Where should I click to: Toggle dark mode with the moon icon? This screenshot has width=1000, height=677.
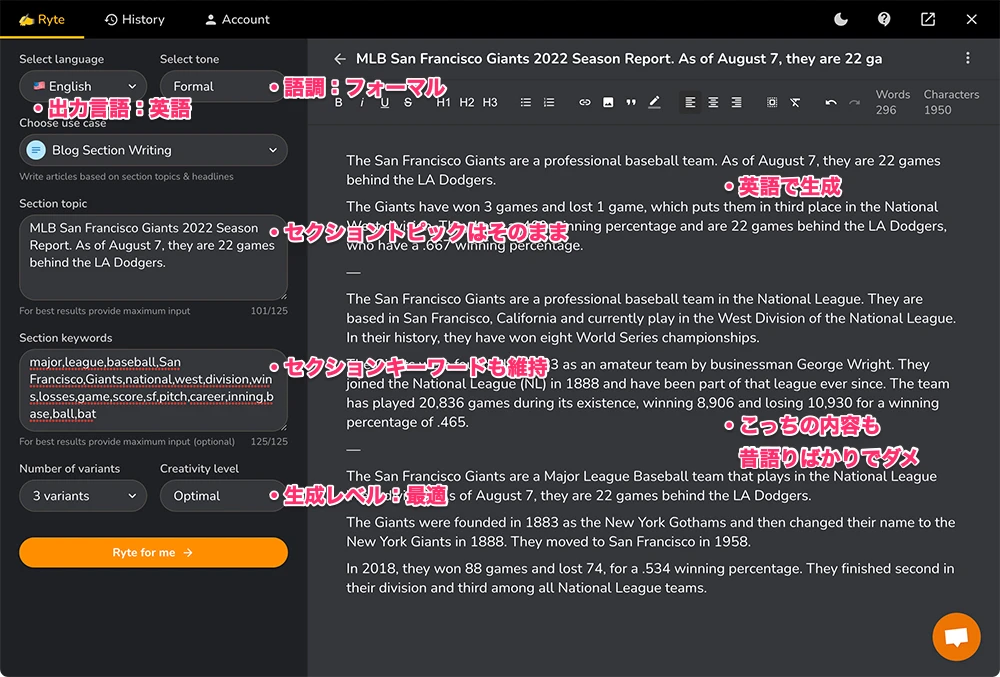click(841, 19)
